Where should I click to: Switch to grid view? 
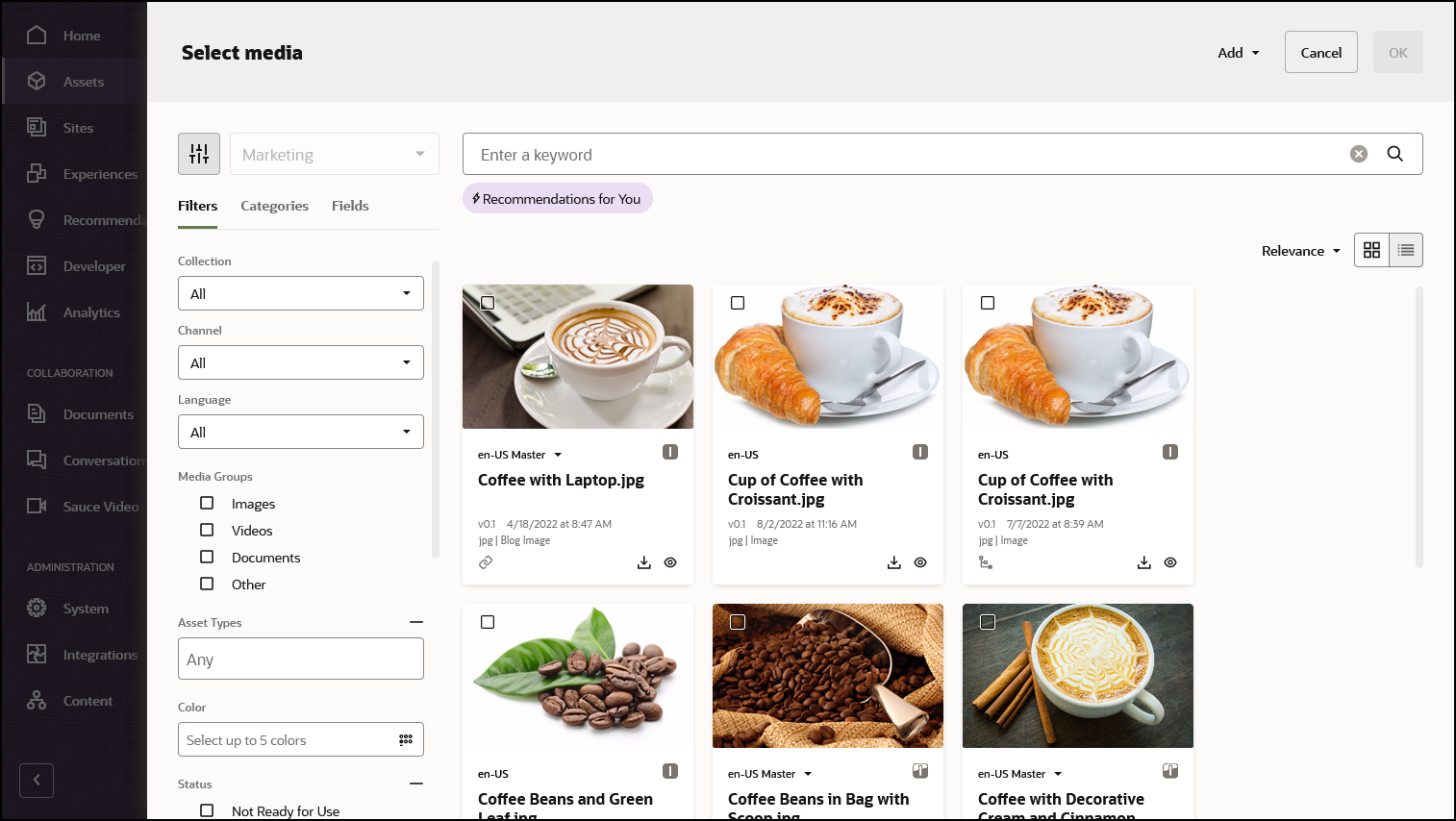(x=1372, y=250)
